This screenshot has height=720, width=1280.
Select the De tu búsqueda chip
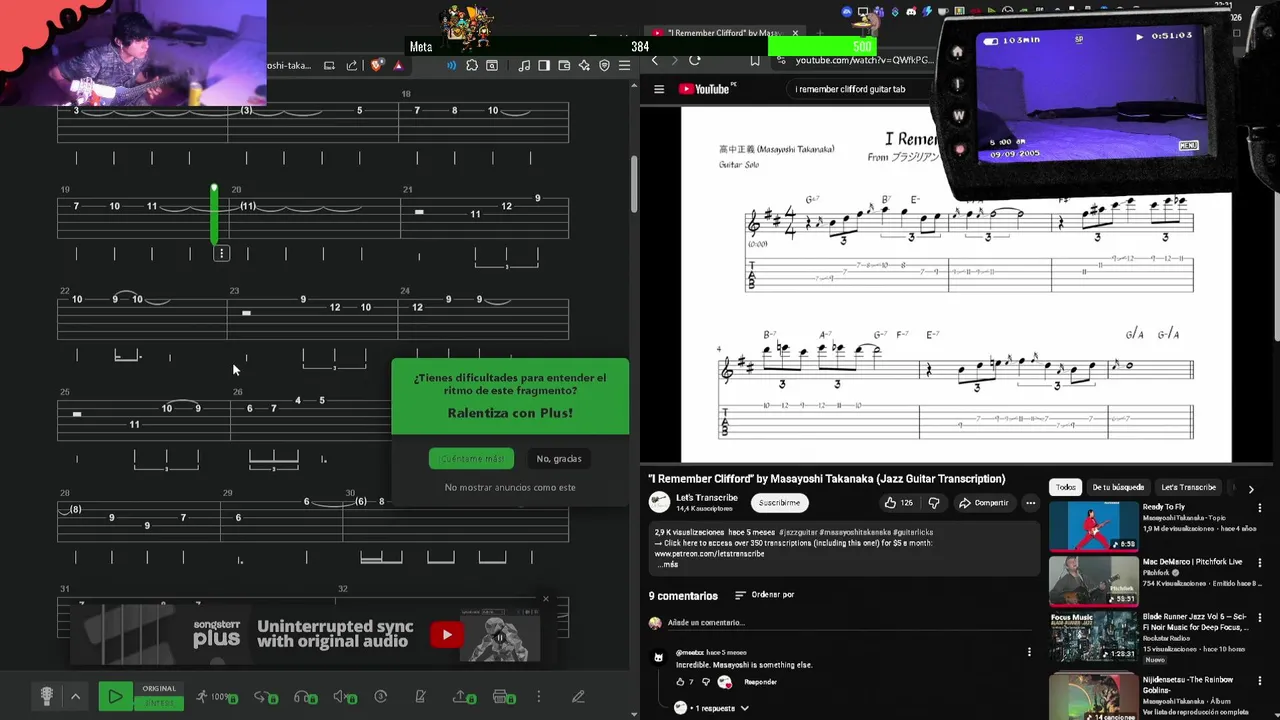click(x=1118, y=487)
